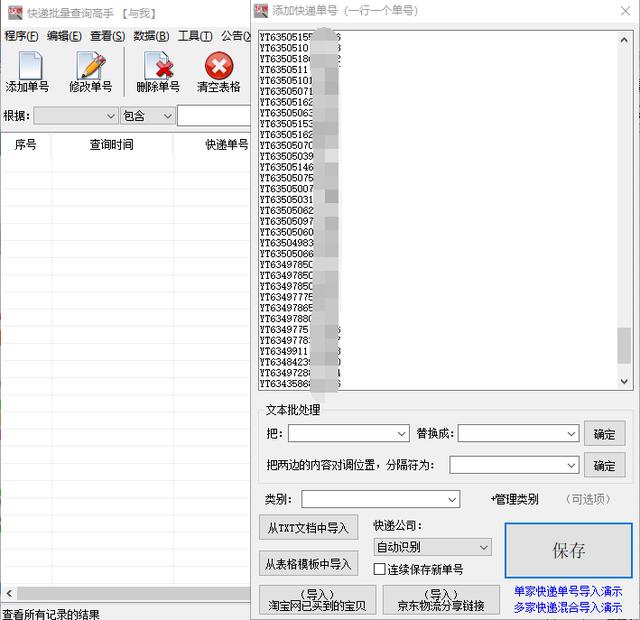
Task: Click the app icon in dialog title bar
Action: (261, 10)
